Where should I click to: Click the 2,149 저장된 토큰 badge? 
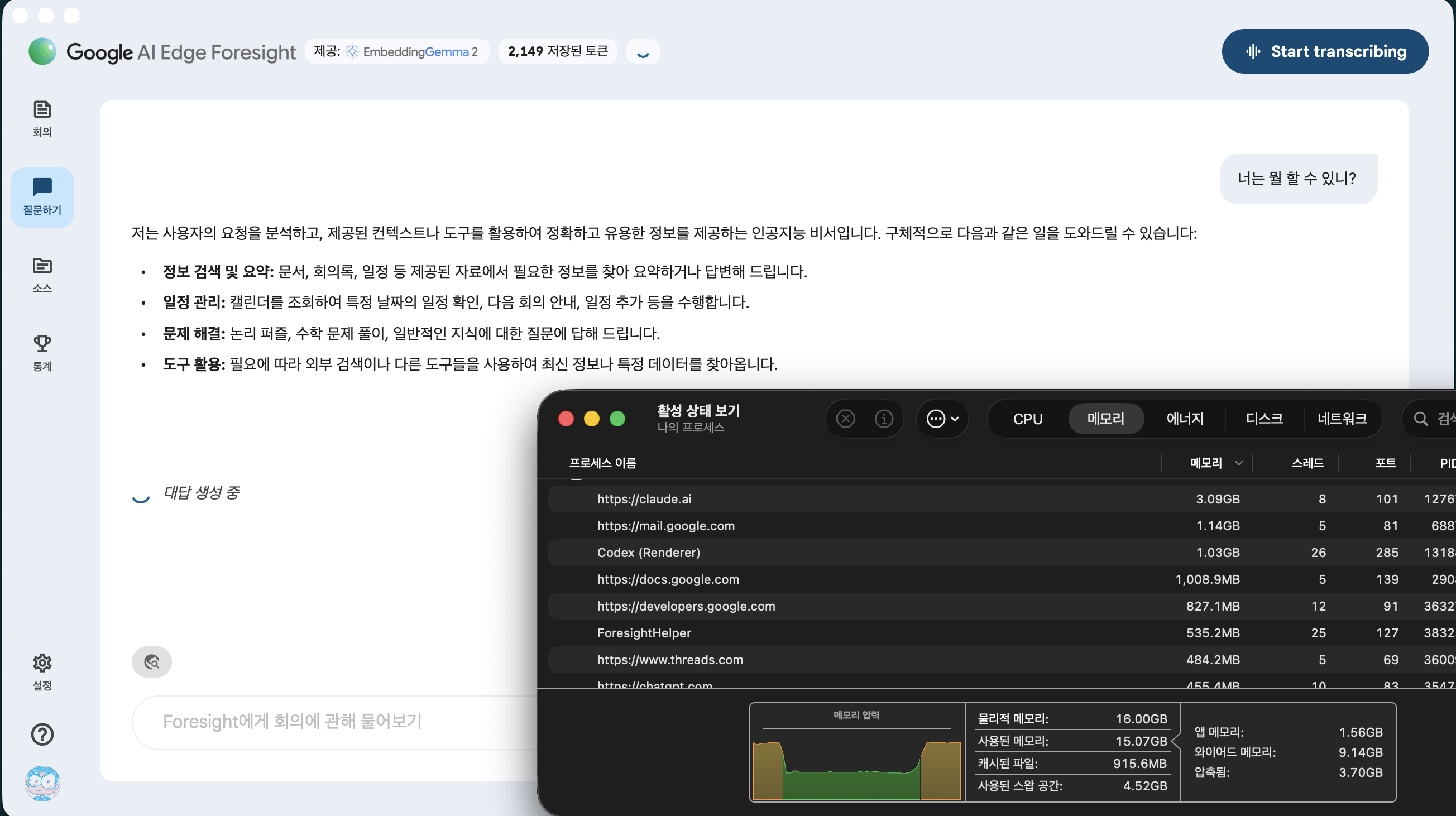pos(557,51)
